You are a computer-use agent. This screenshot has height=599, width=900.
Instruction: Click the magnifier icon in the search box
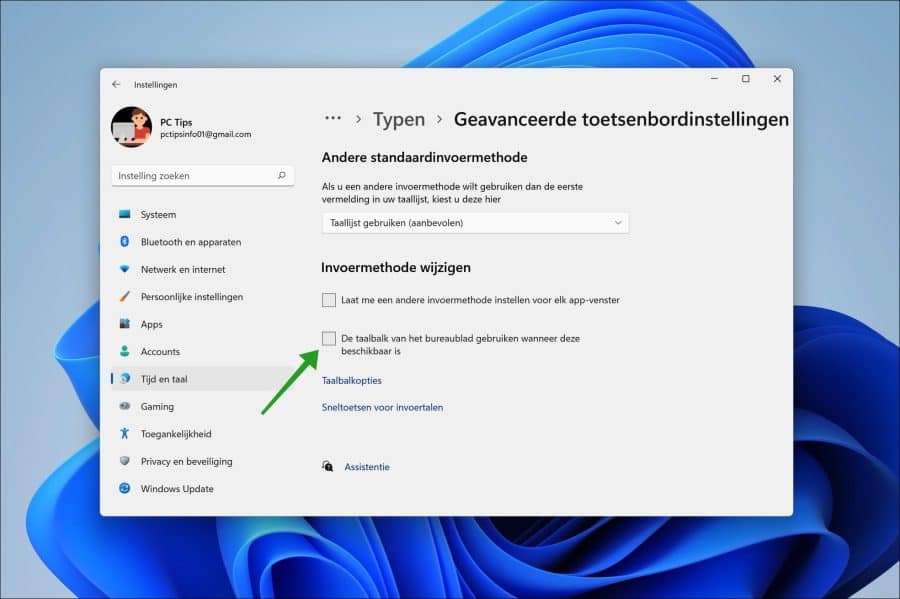tap(282, 176)
